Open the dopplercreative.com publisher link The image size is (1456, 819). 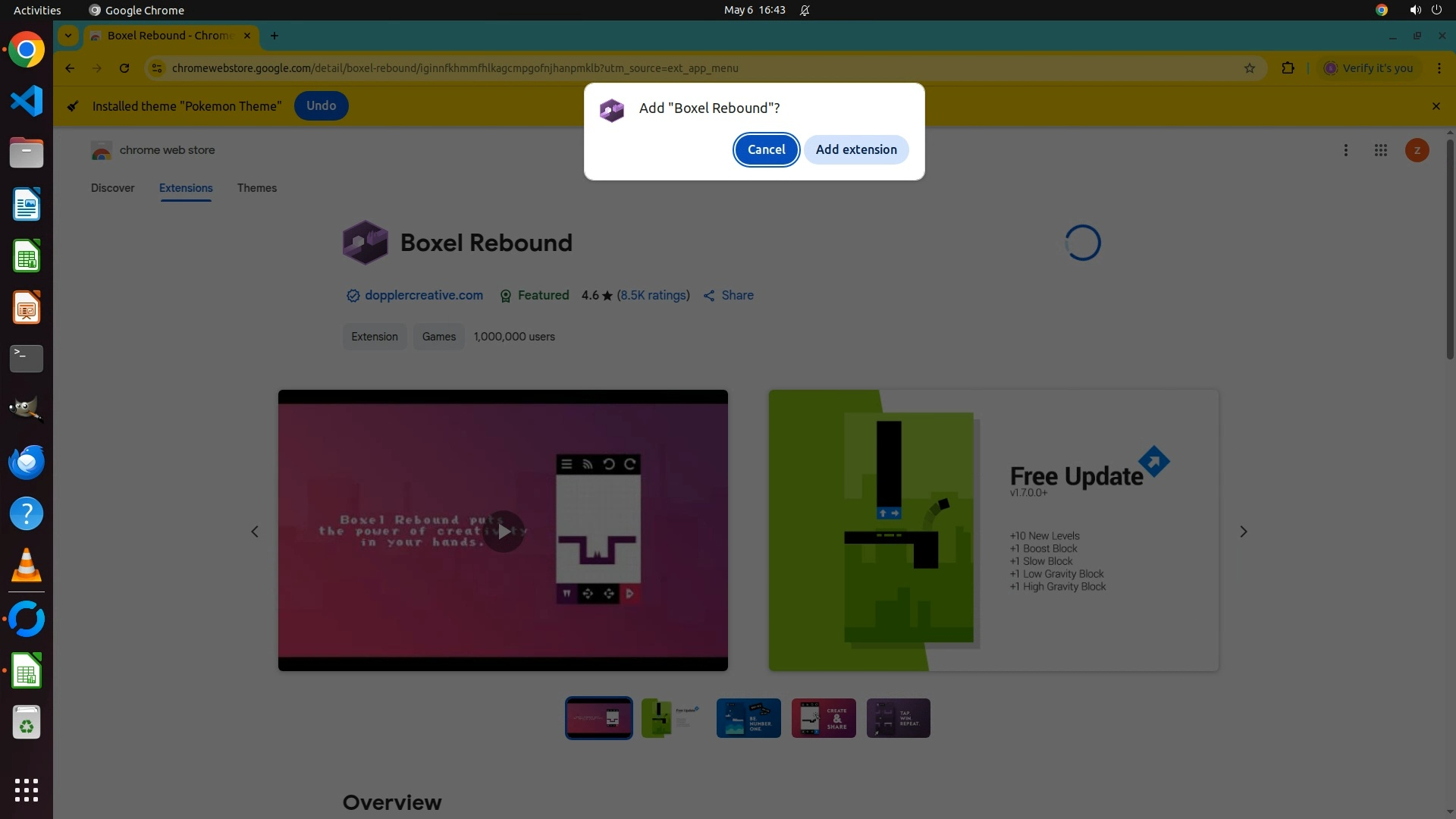423,296
